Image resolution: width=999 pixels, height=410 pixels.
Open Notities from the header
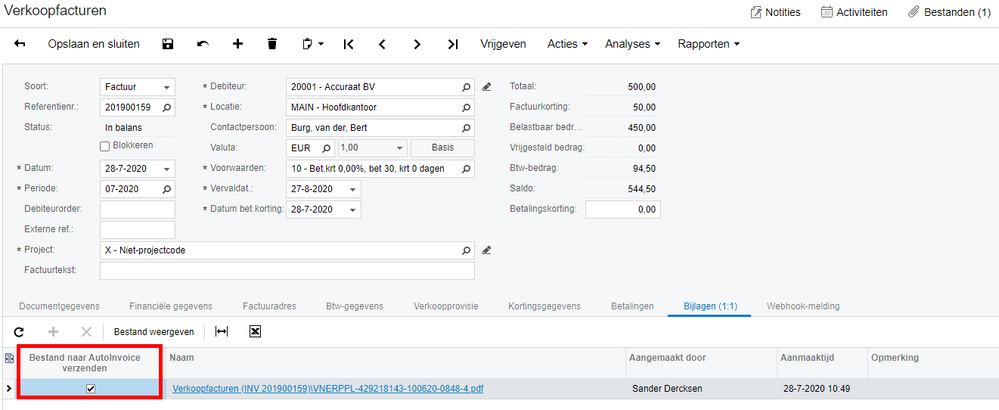(x=775, y=11)
